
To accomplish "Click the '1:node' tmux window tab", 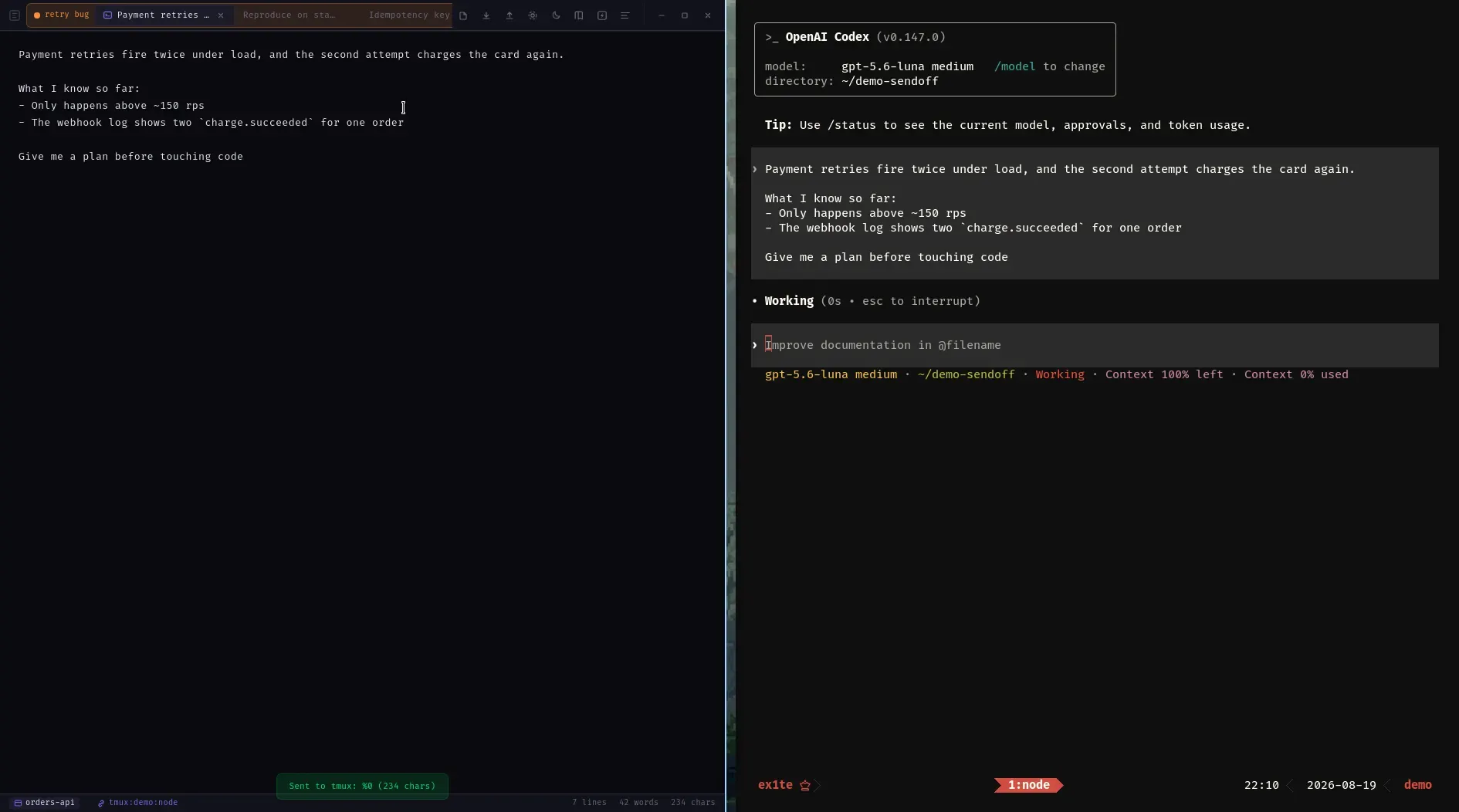I will tap(1028, 785).
